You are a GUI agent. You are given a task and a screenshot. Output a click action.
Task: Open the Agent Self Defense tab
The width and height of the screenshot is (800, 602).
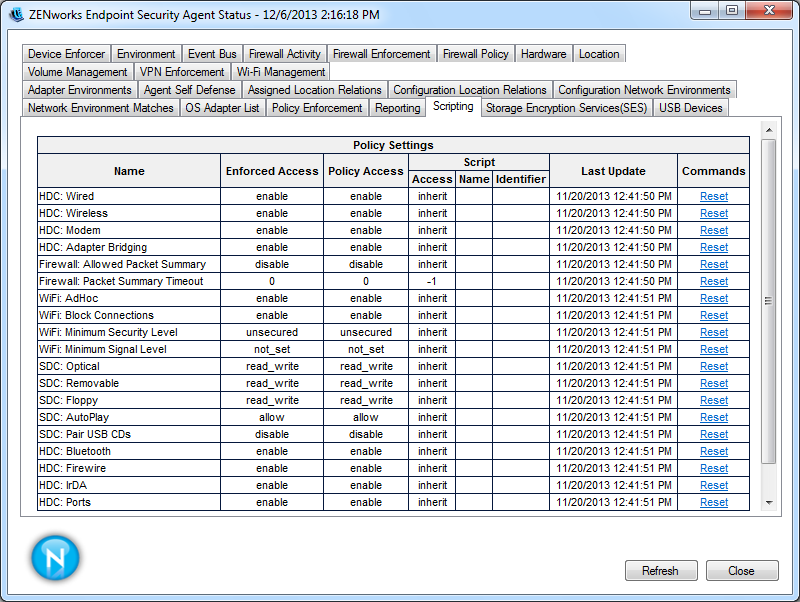coord(189,90)
